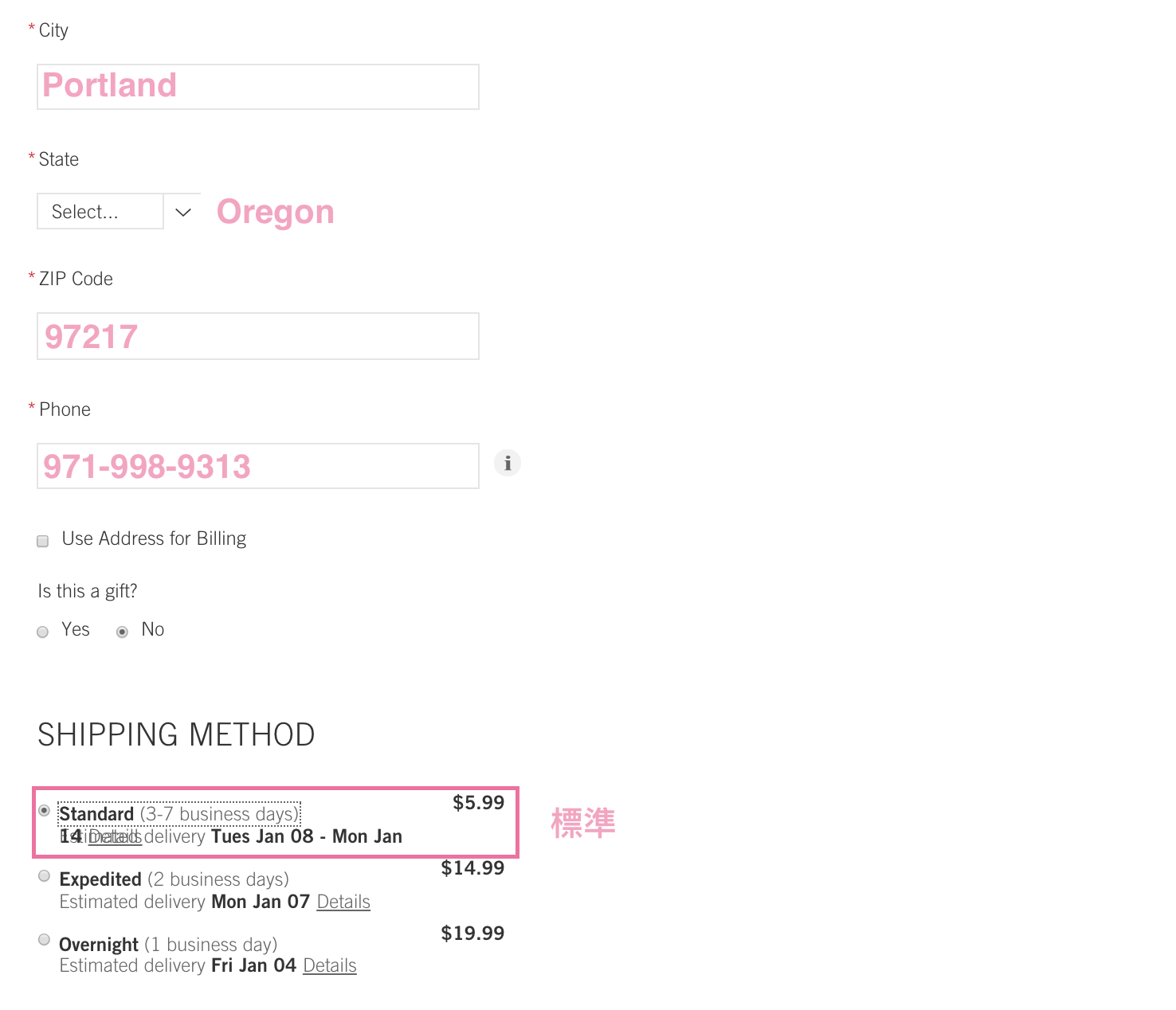Click the City input field

point(258,87)
